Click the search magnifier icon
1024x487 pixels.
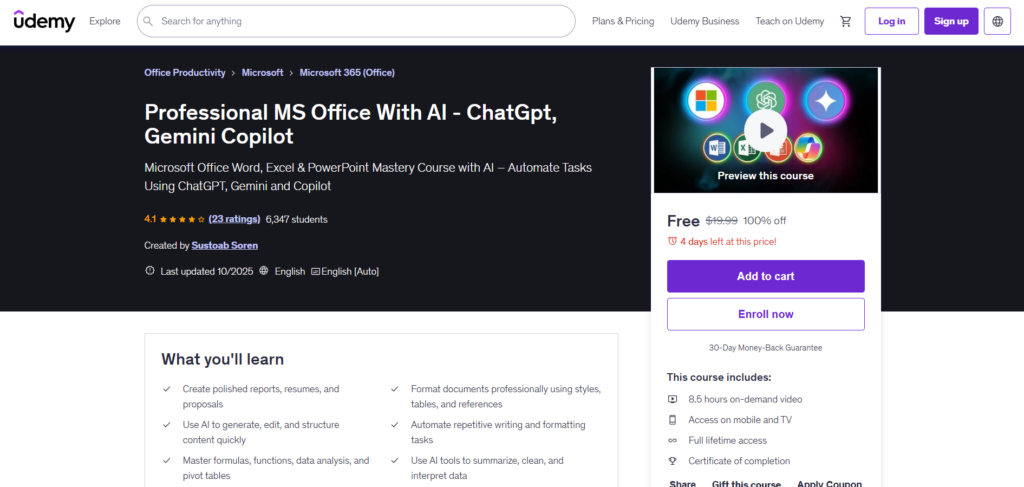(150, 21)
